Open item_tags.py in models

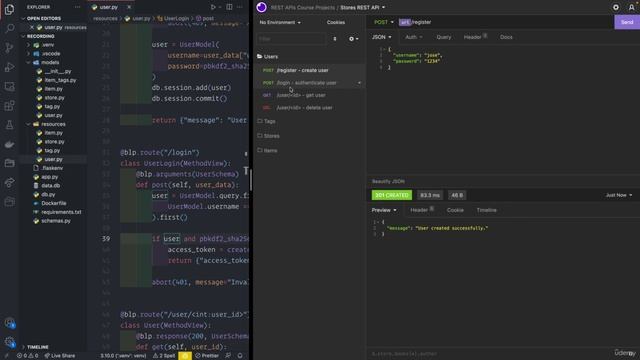tap(60, 80)
